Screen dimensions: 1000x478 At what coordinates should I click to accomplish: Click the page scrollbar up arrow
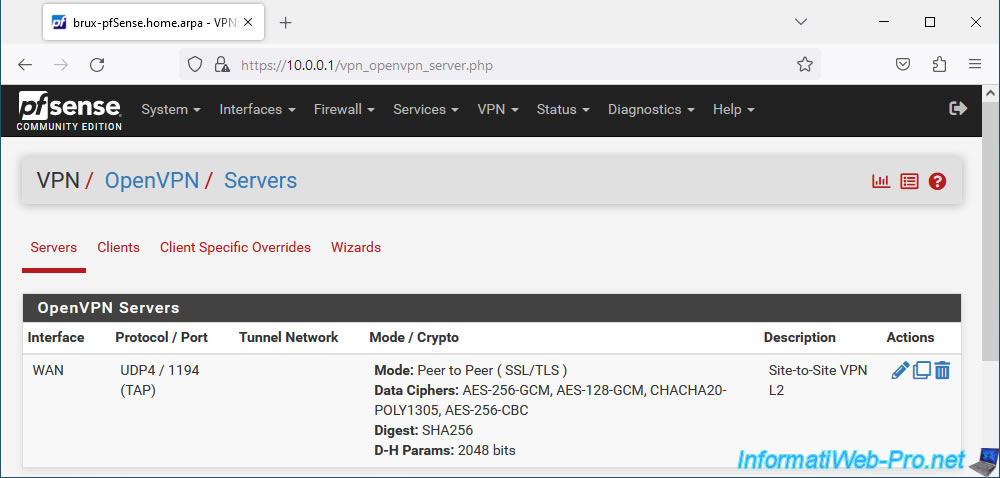pyautogui.click(x=991, y=94)
